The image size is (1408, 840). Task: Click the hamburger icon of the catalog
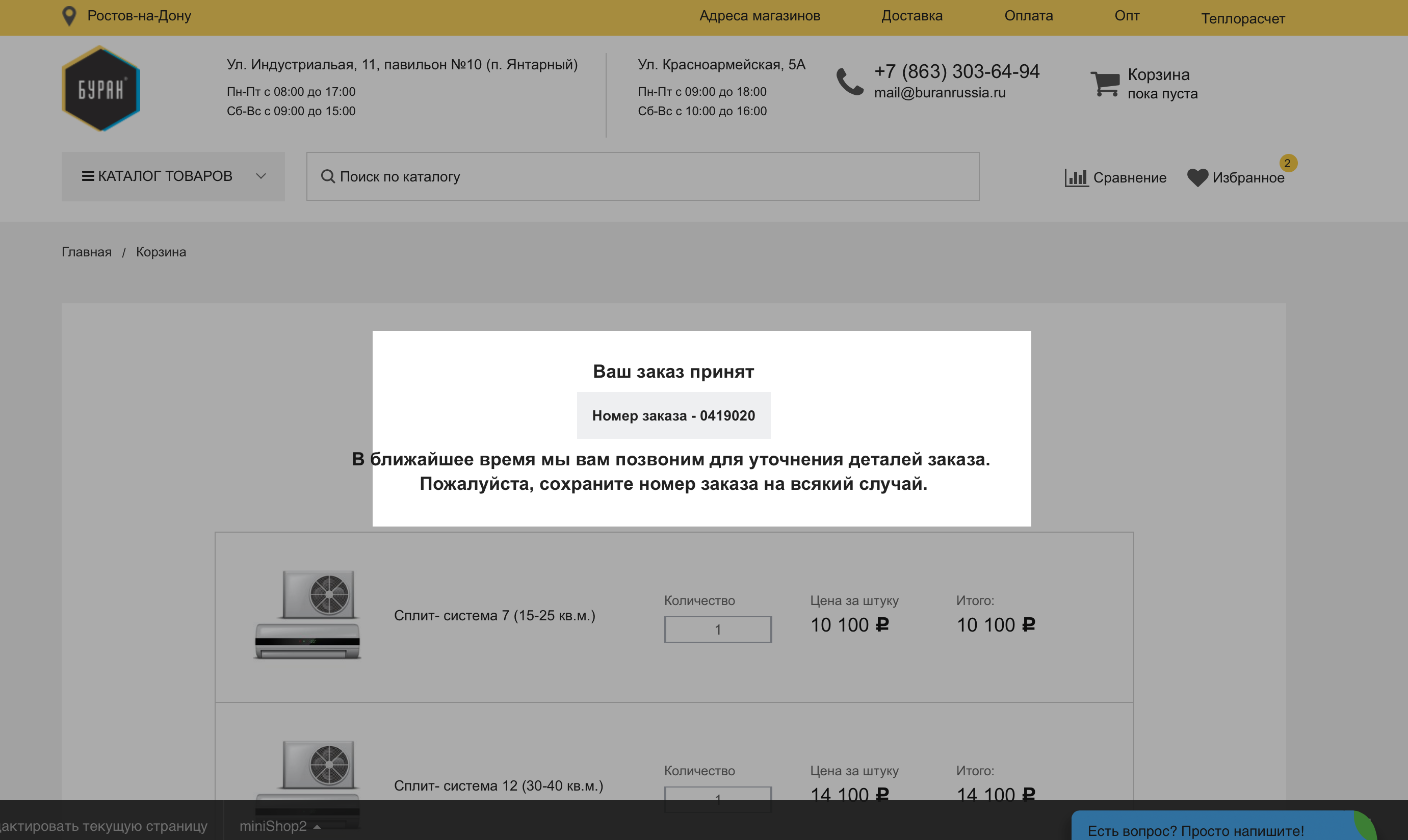coord(88,176)
